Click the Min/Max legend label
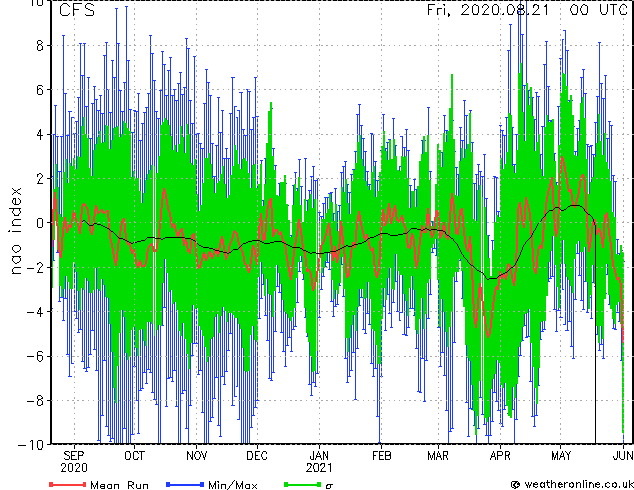This screenshot has height=490, width=634. 232,485
